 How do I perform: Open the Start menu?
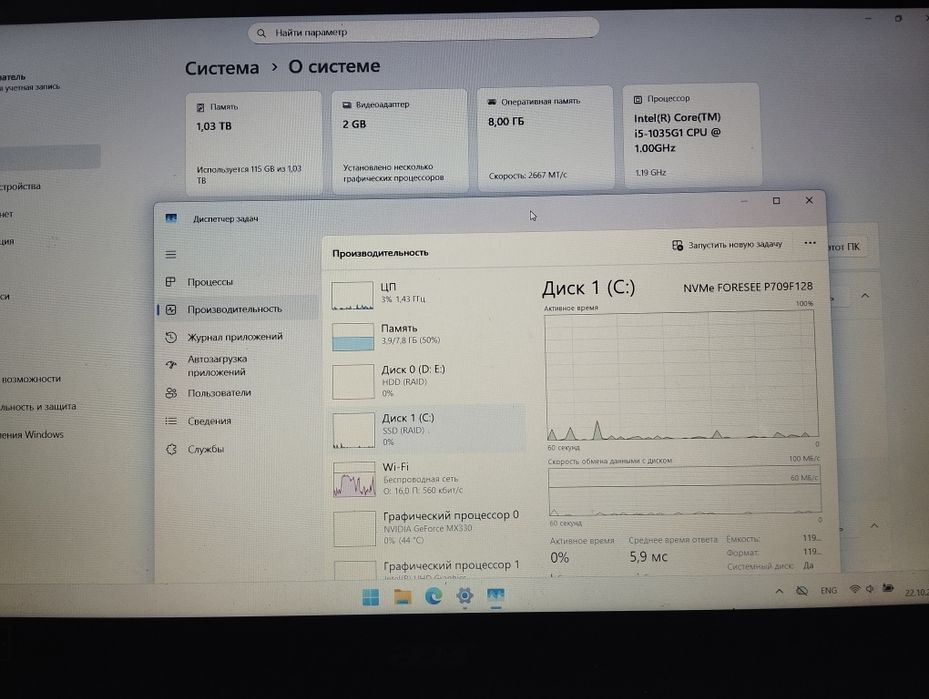click(x=371, y=597)
